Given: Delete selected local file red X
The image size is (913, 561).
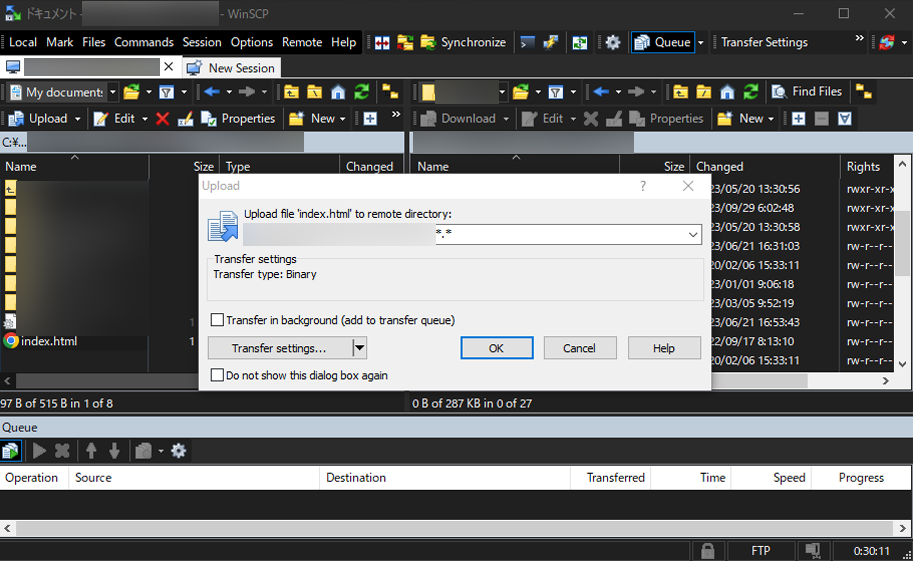Looking at the screenshot, I should click(x=162, y=119).
